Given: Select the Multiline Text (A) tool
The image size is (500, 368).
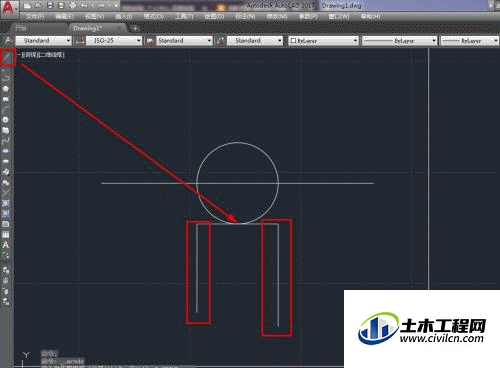Looking at the screenshot, I should (6, 245).
